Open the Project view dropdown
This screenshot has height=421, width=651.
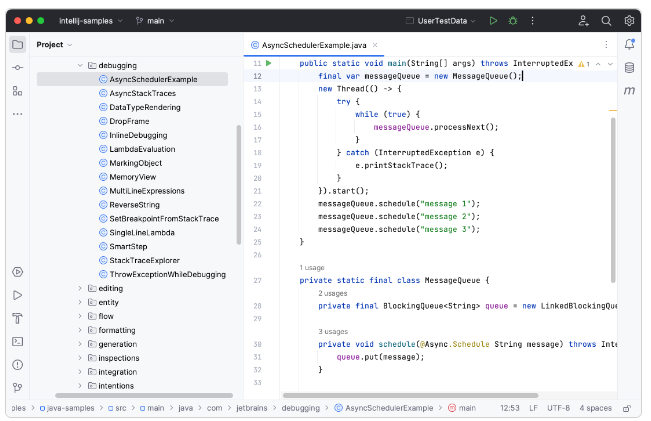54,44
